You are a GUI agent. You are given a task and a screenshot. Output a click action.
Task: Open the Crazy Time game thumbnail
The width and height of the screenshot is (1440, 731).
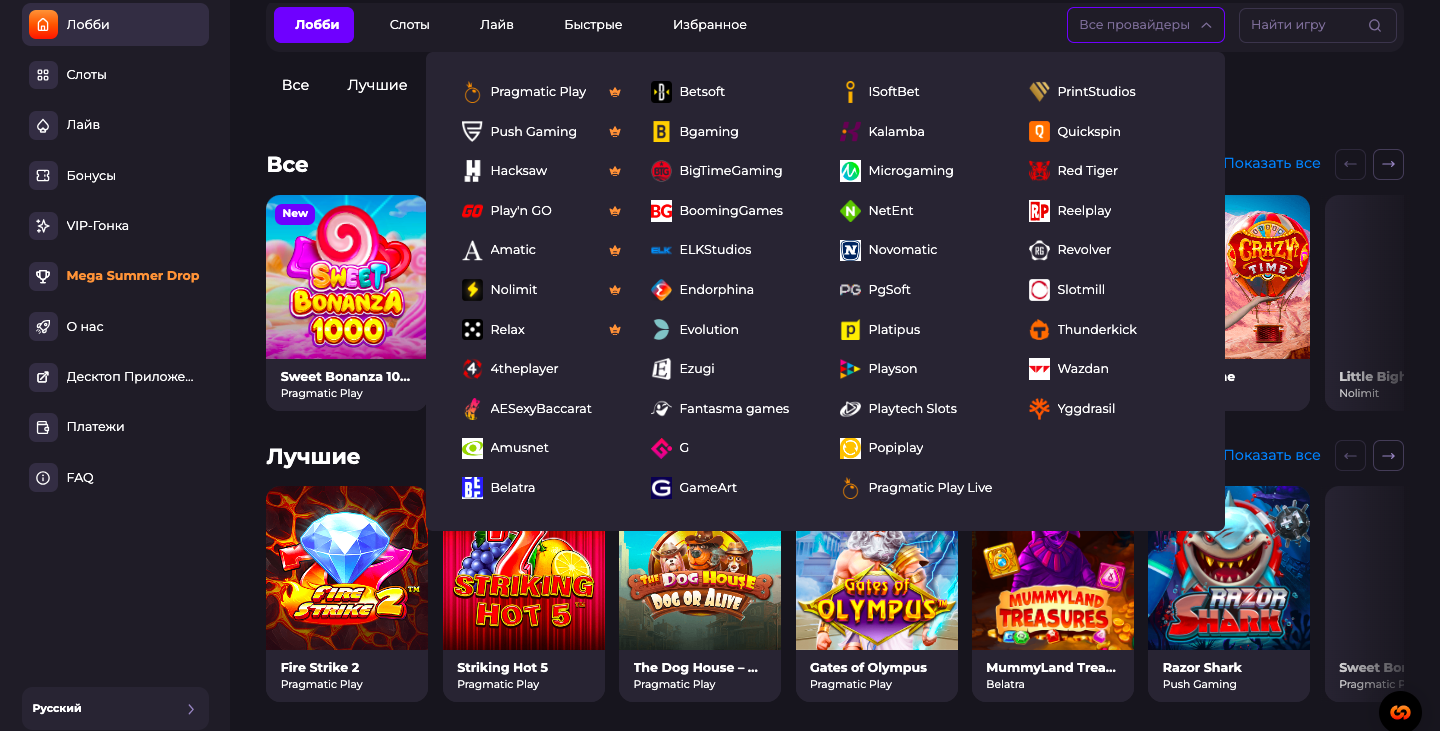click(x=1267, y=277)
